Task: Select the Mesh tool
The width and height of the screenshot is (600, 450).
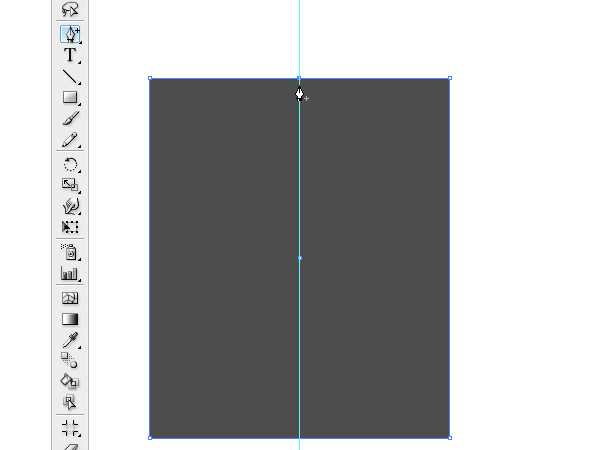Action: (70, 298)
